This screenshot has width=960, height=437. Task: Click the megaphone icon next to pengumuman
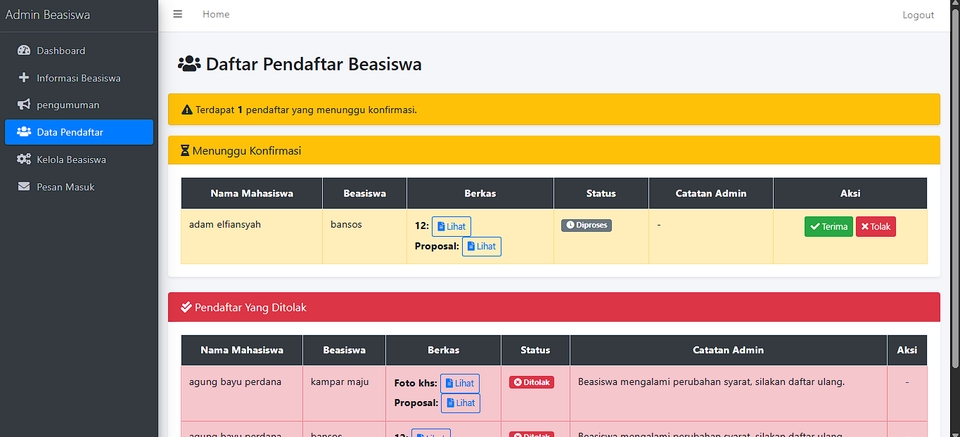[24, 105]
